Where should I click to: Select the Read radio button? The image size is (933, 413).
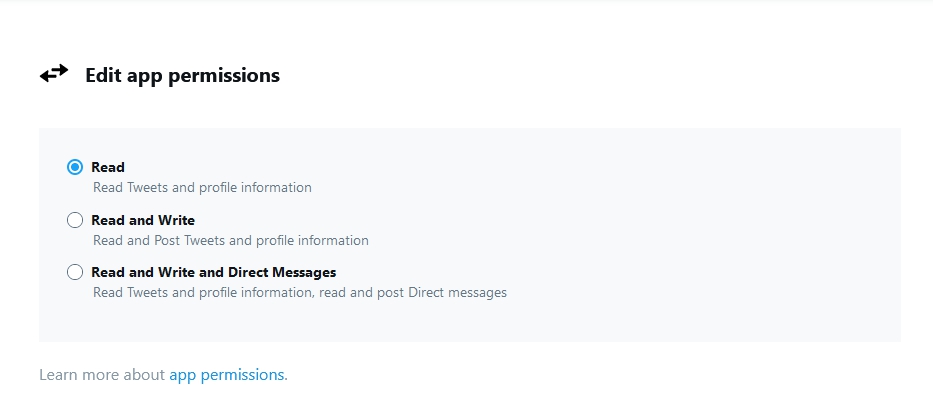point(75,167)
